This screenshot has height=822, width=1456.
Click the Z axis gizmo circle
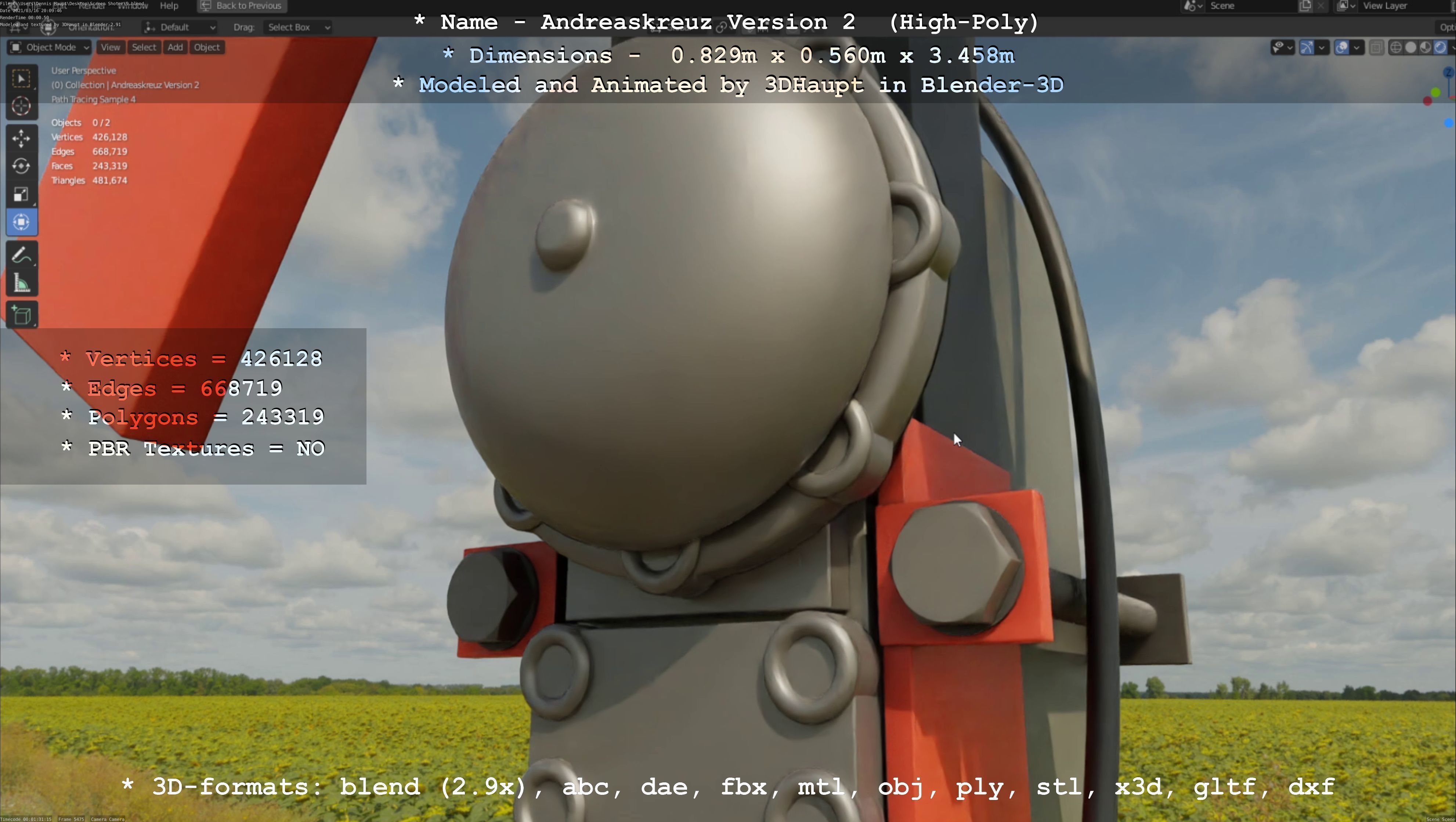tap(1448, 73)
